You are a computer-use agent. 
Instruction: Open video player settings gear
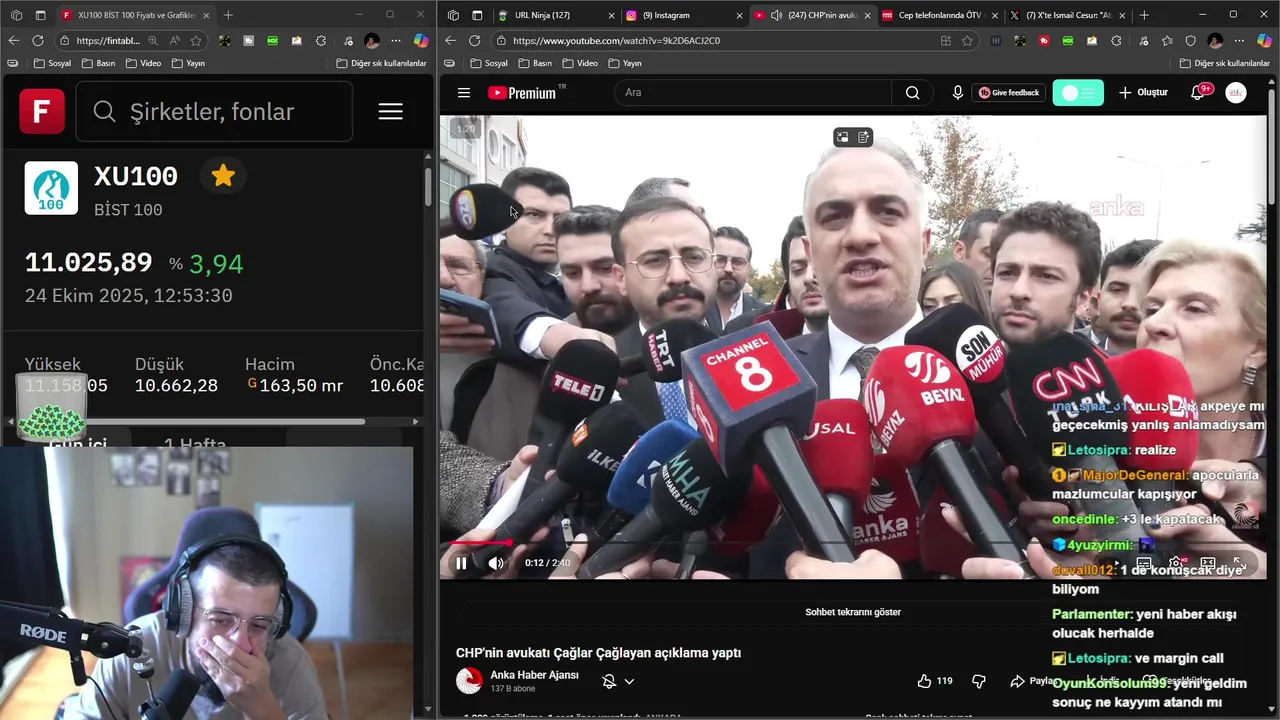click(x=1176, y=563)
